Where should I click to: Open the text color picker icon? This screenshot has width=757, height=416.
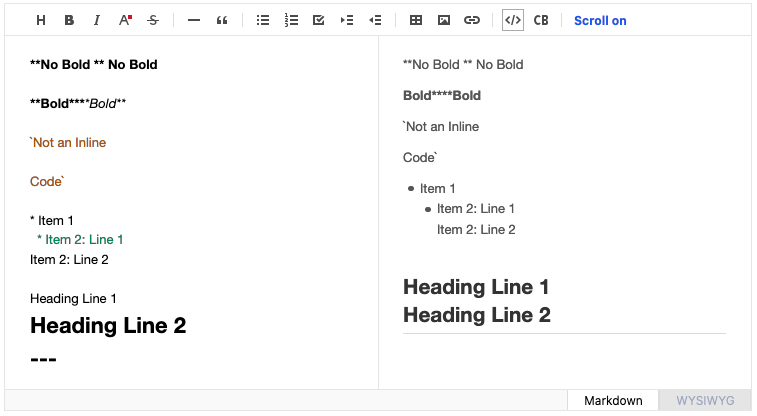(125, 20)
